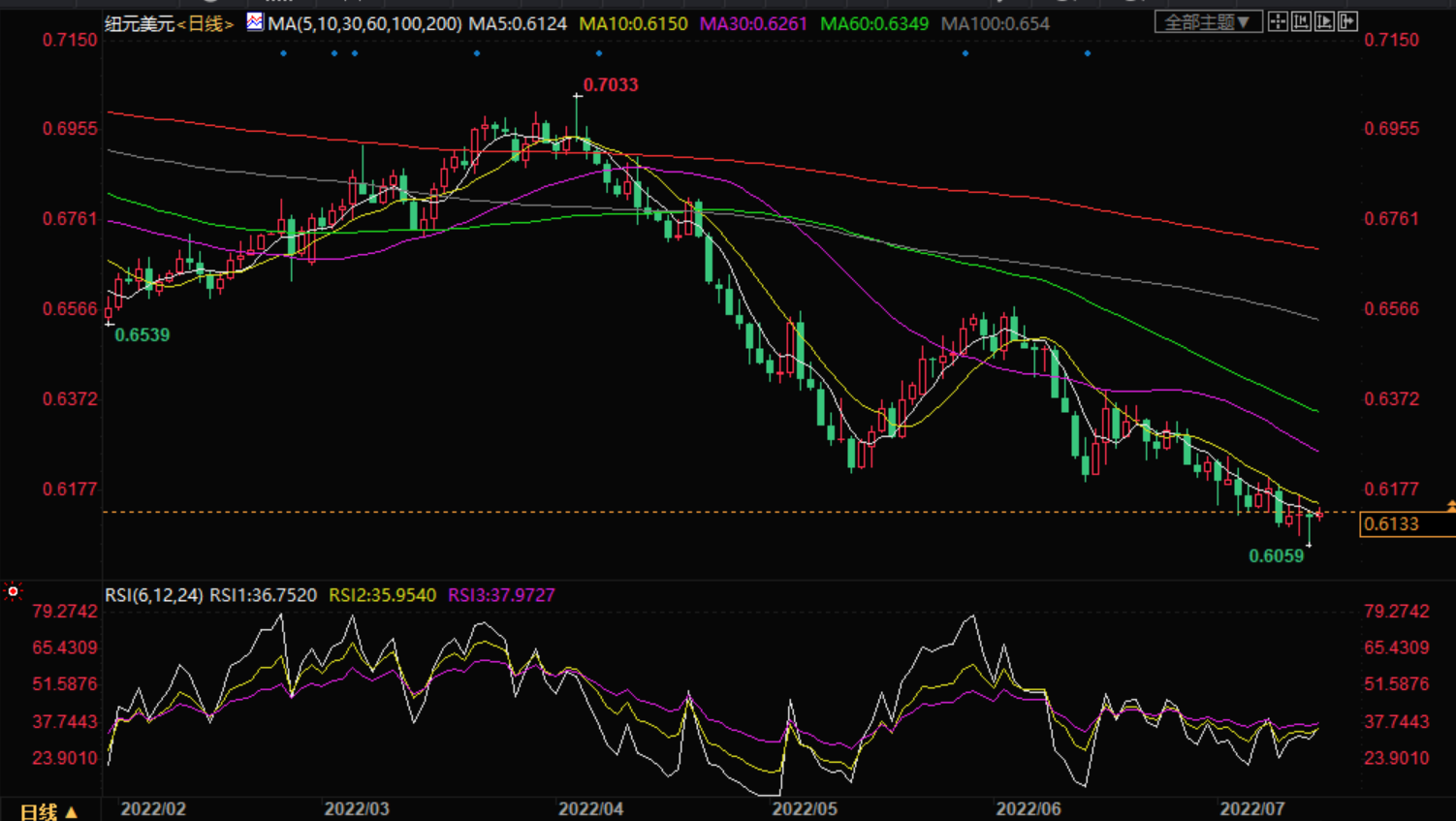Screen dimensions: 1456x821
Task: Click the rightmost export arrow icon in toolbar
Action: click(1347, 21)
